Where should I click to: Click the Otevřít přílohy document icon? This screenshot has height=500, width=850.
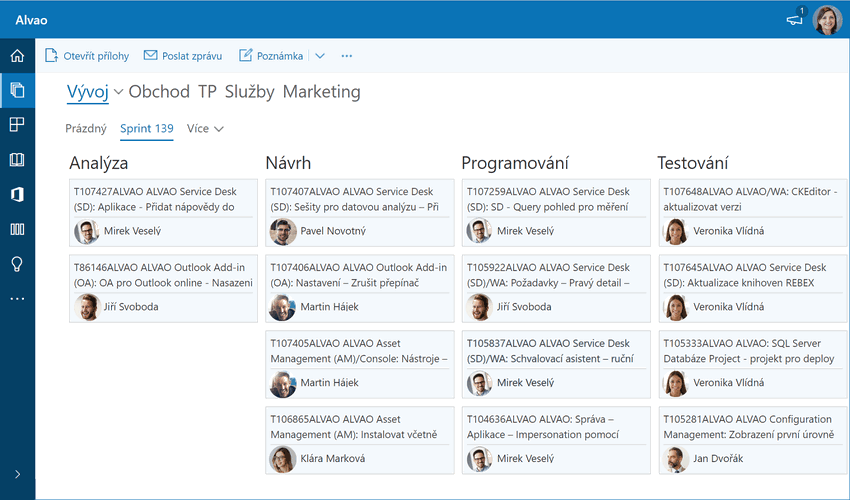[51, 55]
